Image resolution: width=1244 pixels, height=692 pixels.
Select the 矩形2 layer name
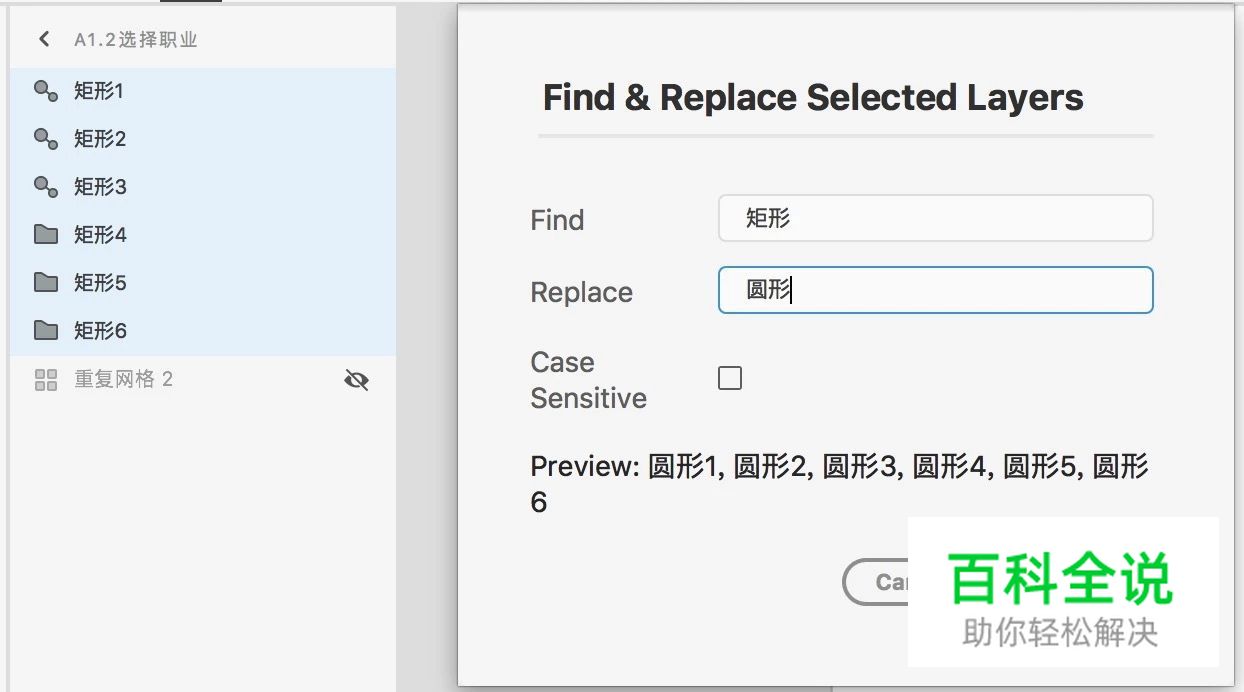click(x=100, y=139)
